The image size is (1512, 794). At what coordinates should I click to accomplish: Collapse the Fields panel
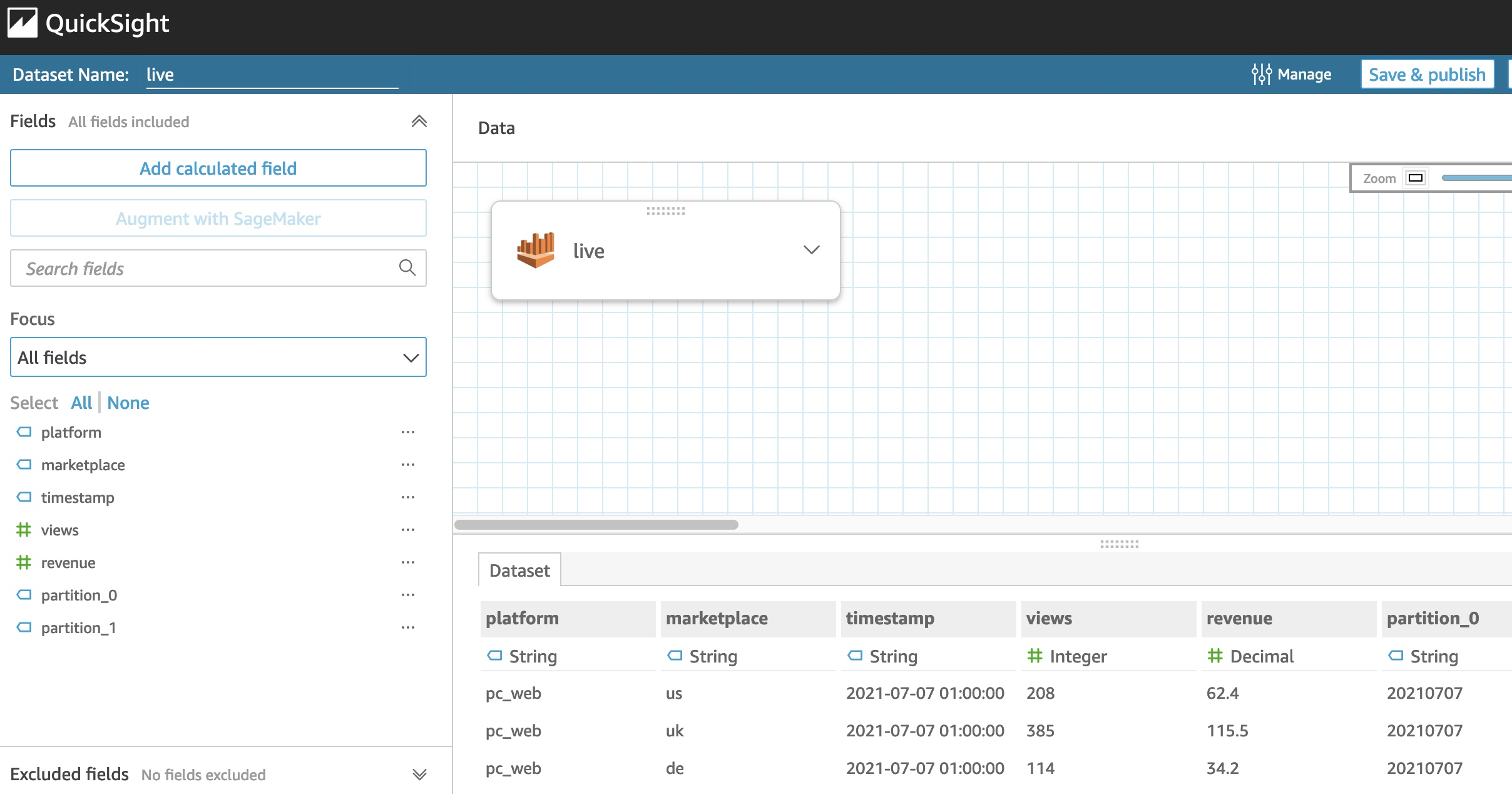[x=419, y=121]
